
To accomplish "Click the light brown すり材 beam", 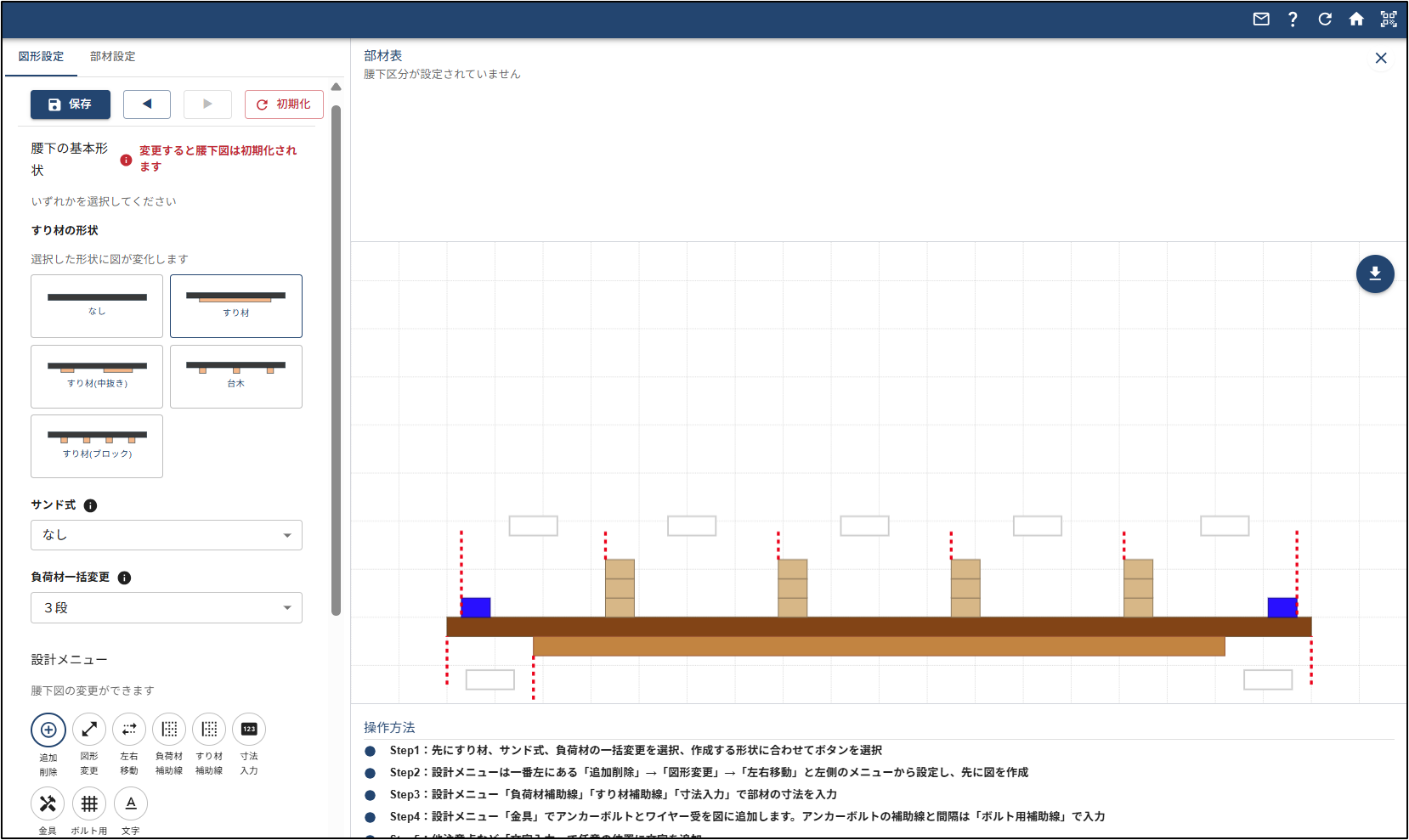I will click(879, 646).
